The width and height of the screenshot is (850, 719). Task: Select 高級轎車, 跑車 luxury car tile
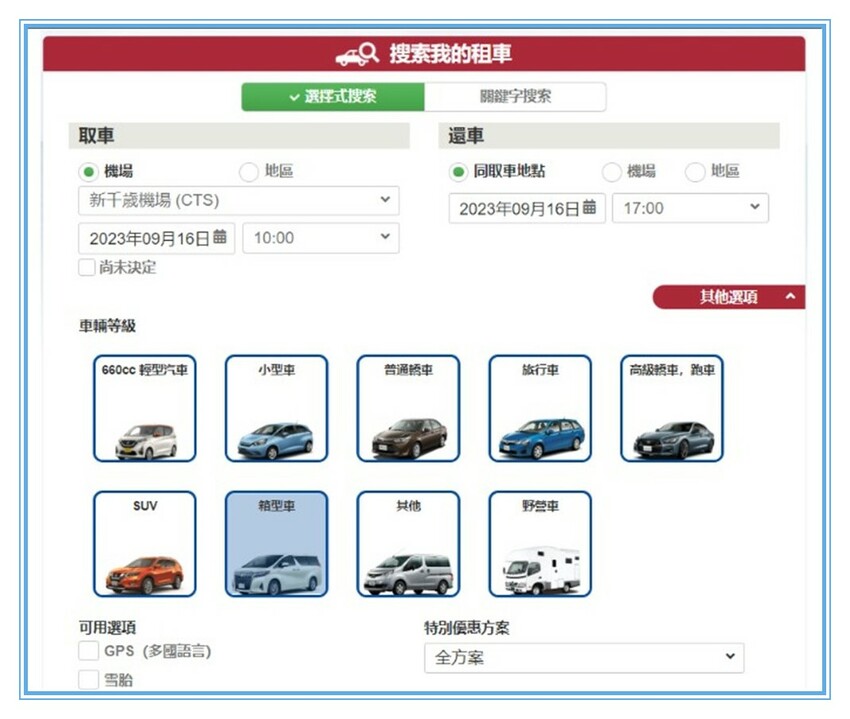[x=672, y=408]
